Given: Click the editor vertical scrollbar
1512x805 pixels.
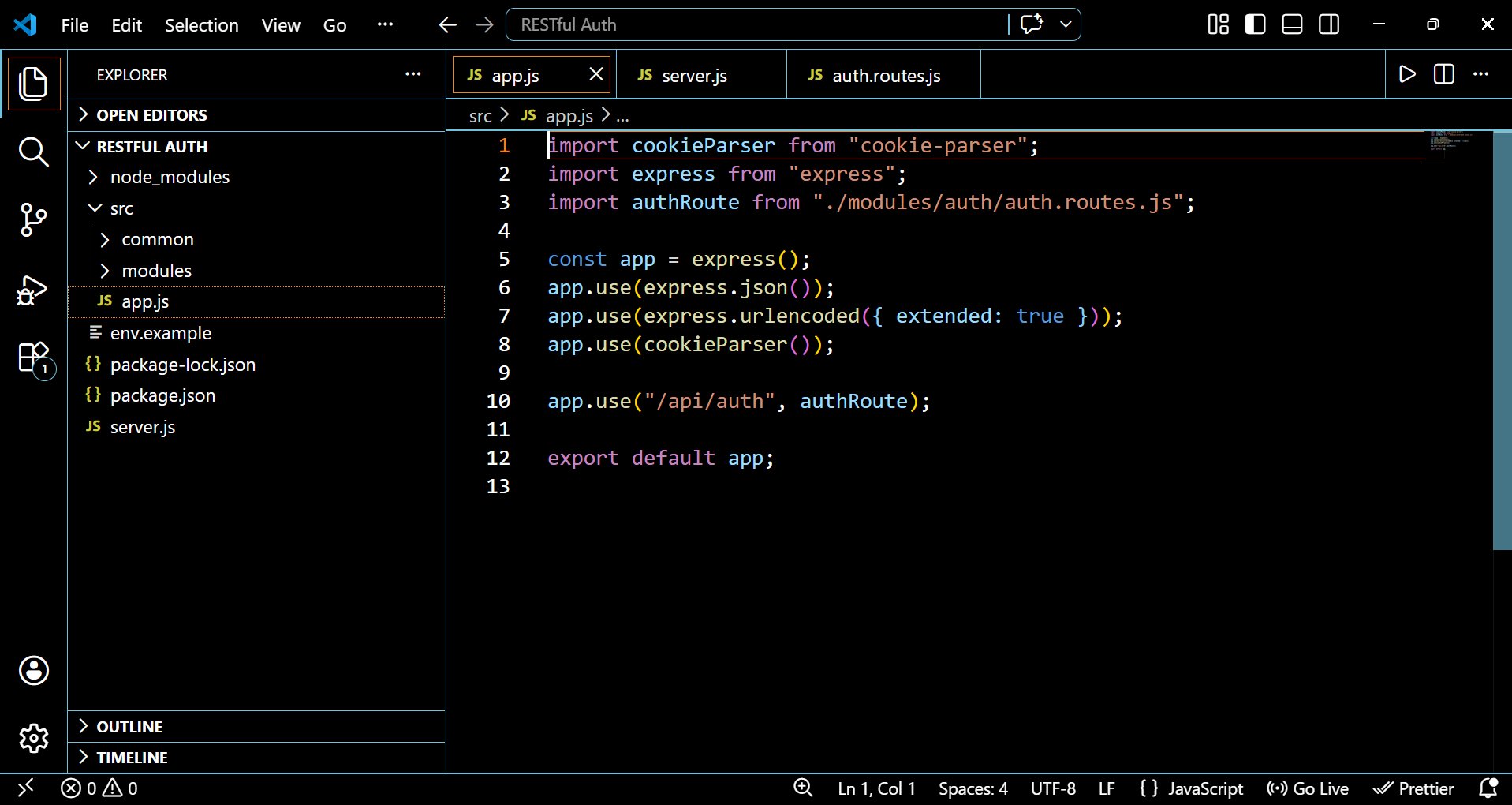Looking at the screenshot, I should (1501, 339).
